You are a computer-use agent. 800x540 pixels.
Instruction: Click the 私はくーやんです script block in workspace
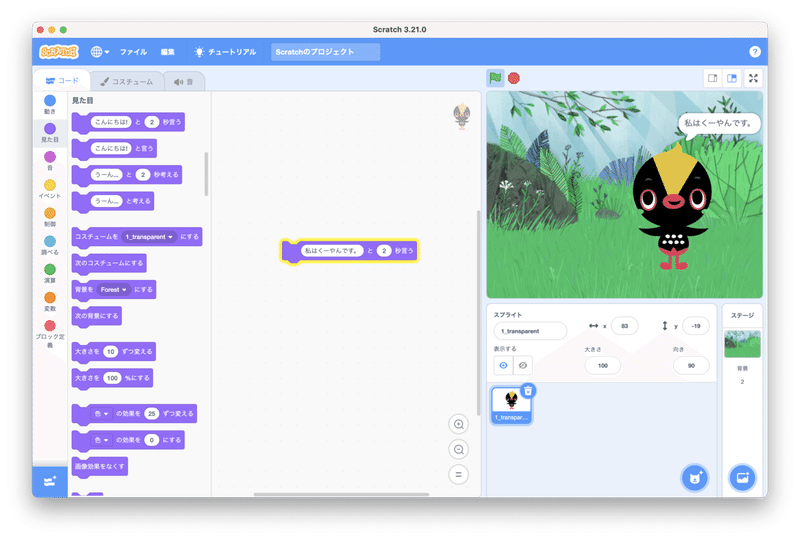[x=349, y=251]
